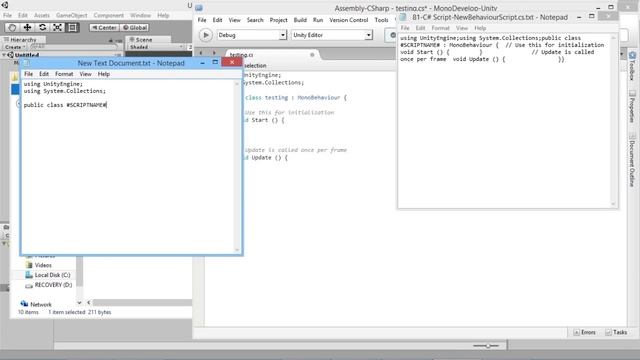The height and width of the screenshot is (360, 640).
Task: Select Local Disk (C:) in Explorer sidebar
Action: point(48,275)
